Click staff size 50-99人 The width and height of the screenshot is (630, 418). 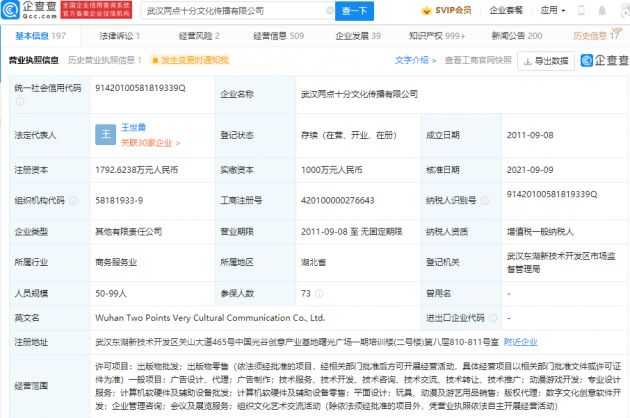click(111, 294)
